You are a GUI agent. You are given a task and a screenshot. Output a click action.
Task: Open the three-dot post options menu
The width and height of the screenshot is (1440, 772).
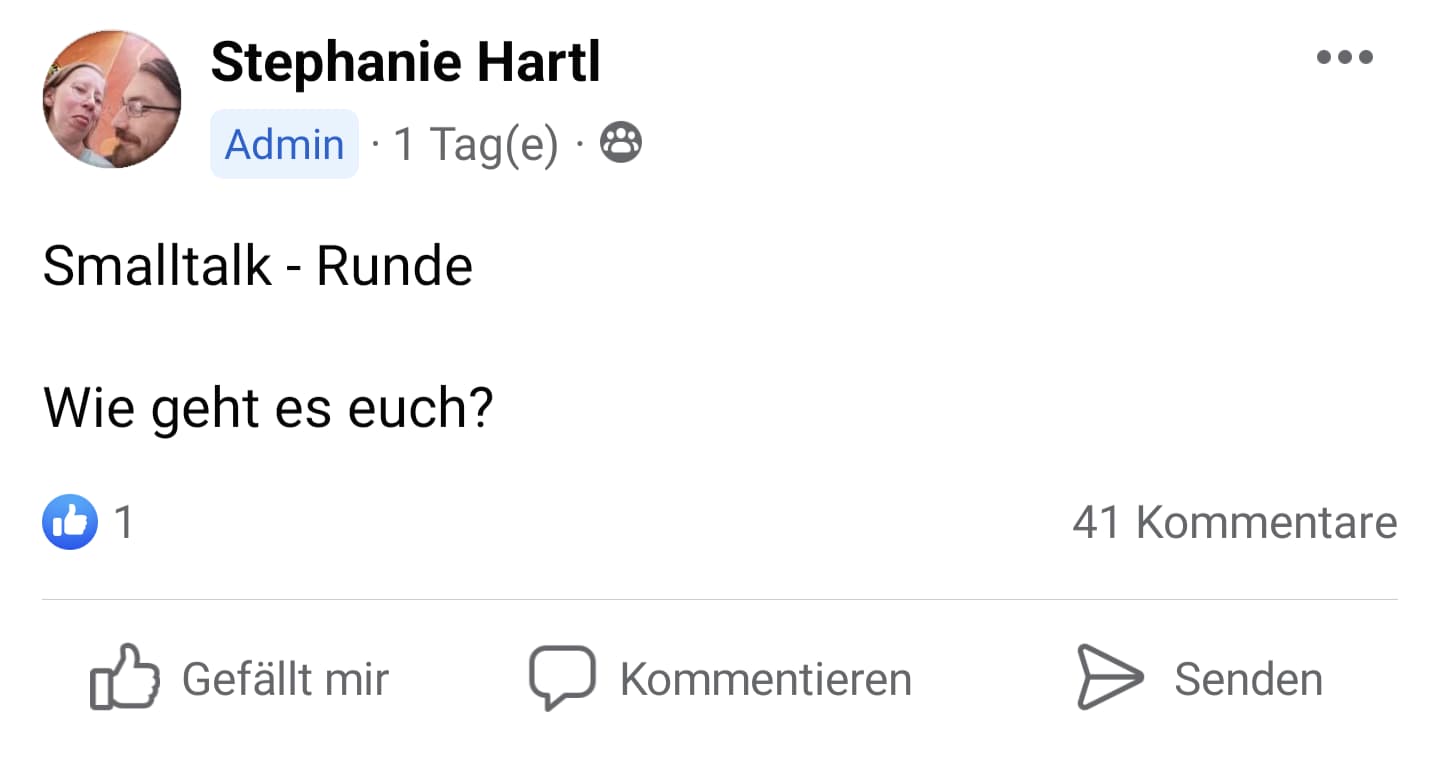(x=1344, y=57)
